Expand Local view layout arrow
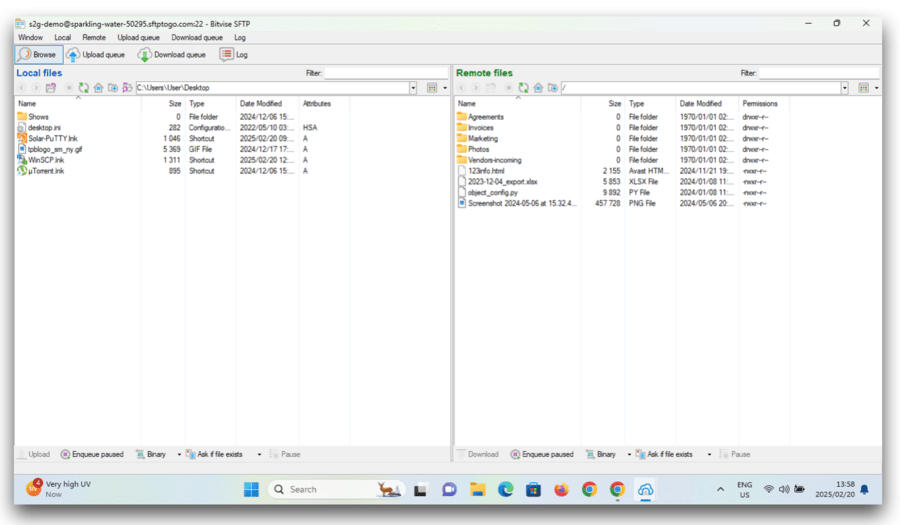 445,88
